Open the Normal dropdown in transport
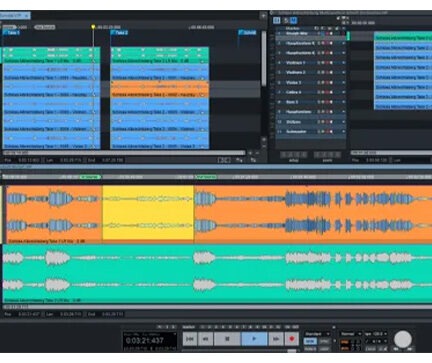The image size is (432, 363). [x=350, y=334]
